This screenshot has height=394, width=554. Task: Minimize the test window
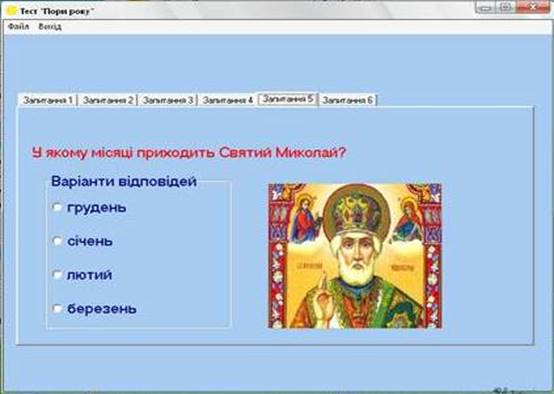(486, 7)
